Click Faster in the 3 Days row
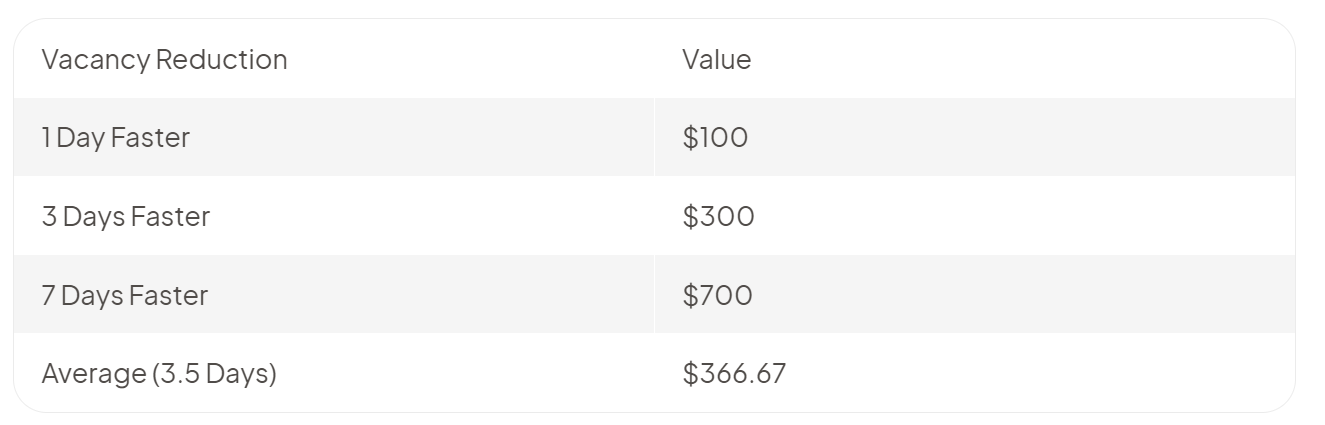 pos(170,216)
